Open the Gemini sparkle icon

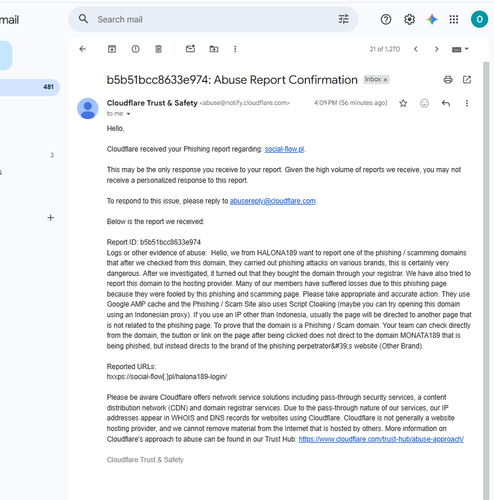pyautogui.click(x=432, y=20)
